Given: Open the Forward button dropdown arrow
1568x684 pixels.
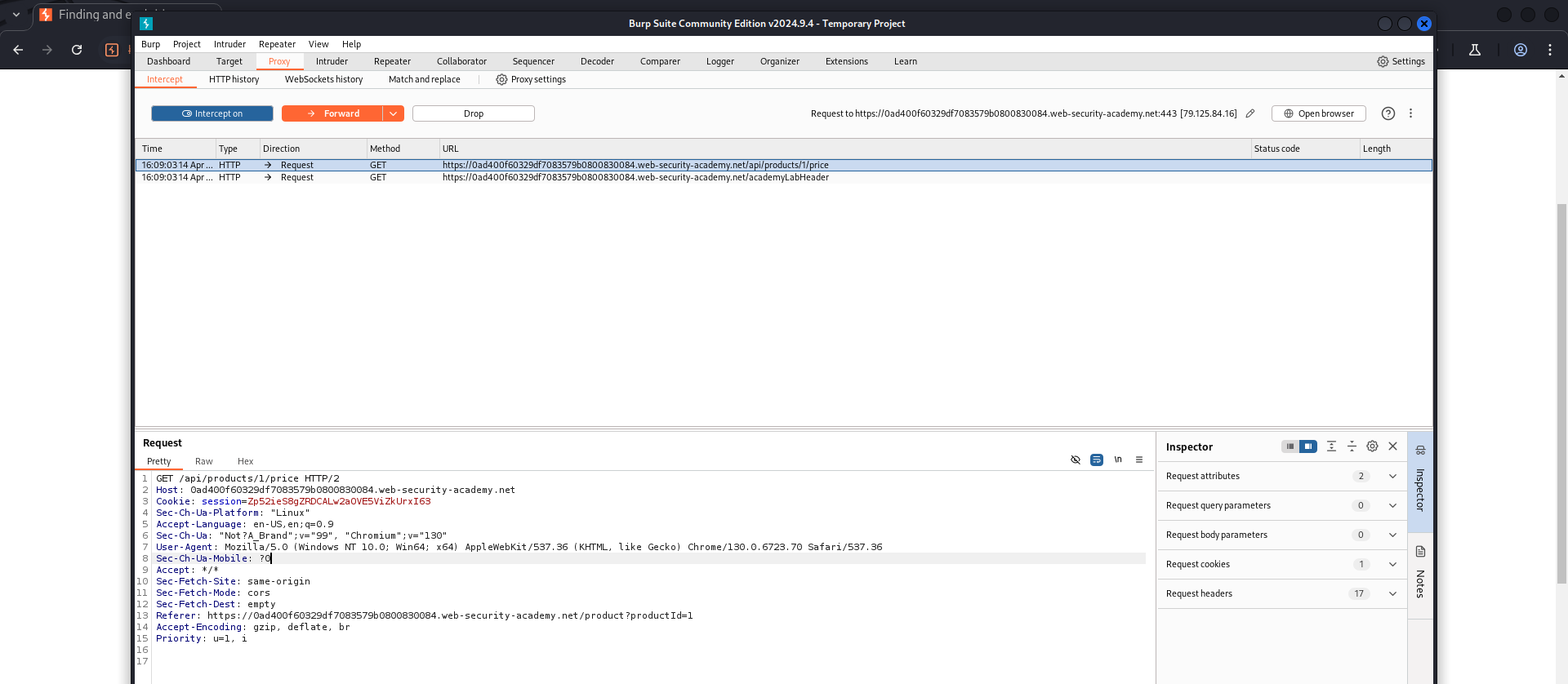Looking at the screenshot, I should [394, 113].
